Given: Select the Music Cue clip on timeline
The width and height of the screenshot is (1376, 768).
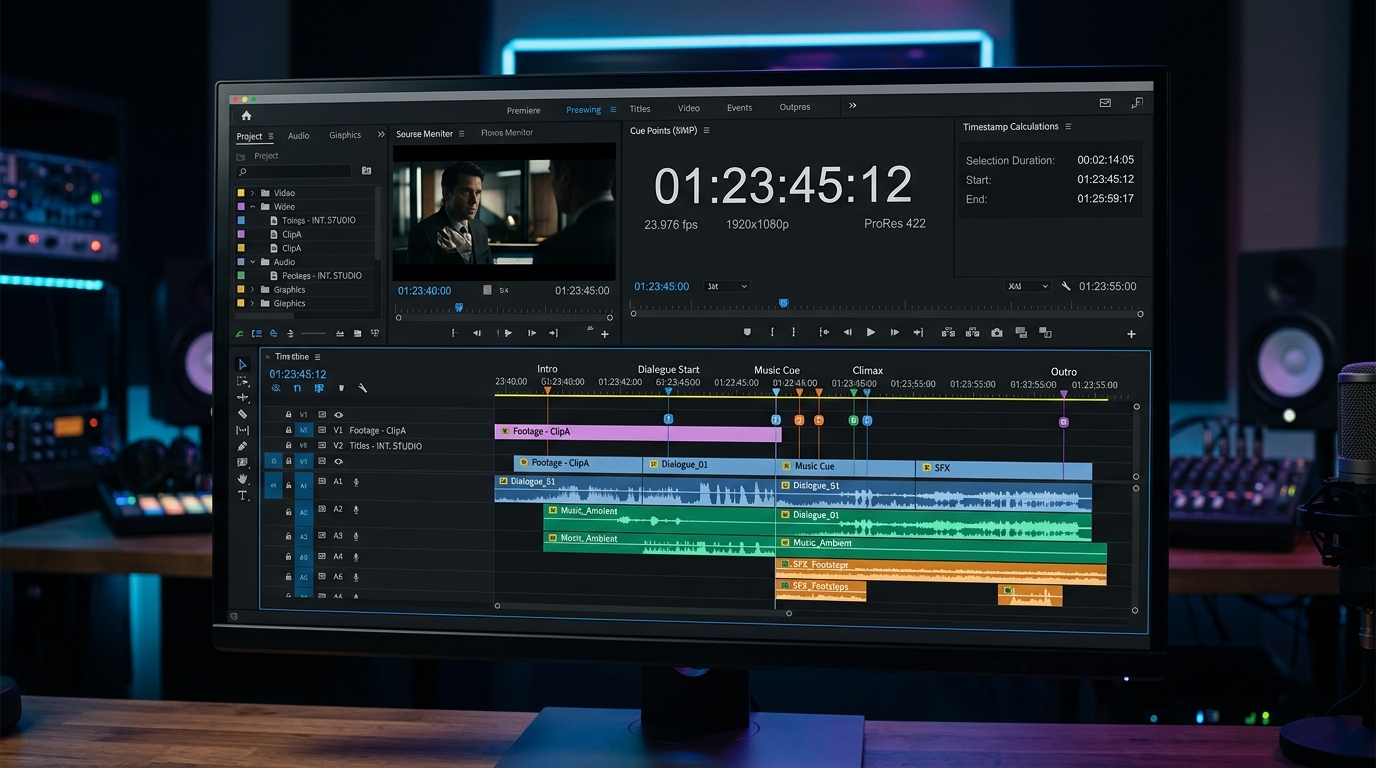Looking at the screenshot, I should [x=846, y=466].
